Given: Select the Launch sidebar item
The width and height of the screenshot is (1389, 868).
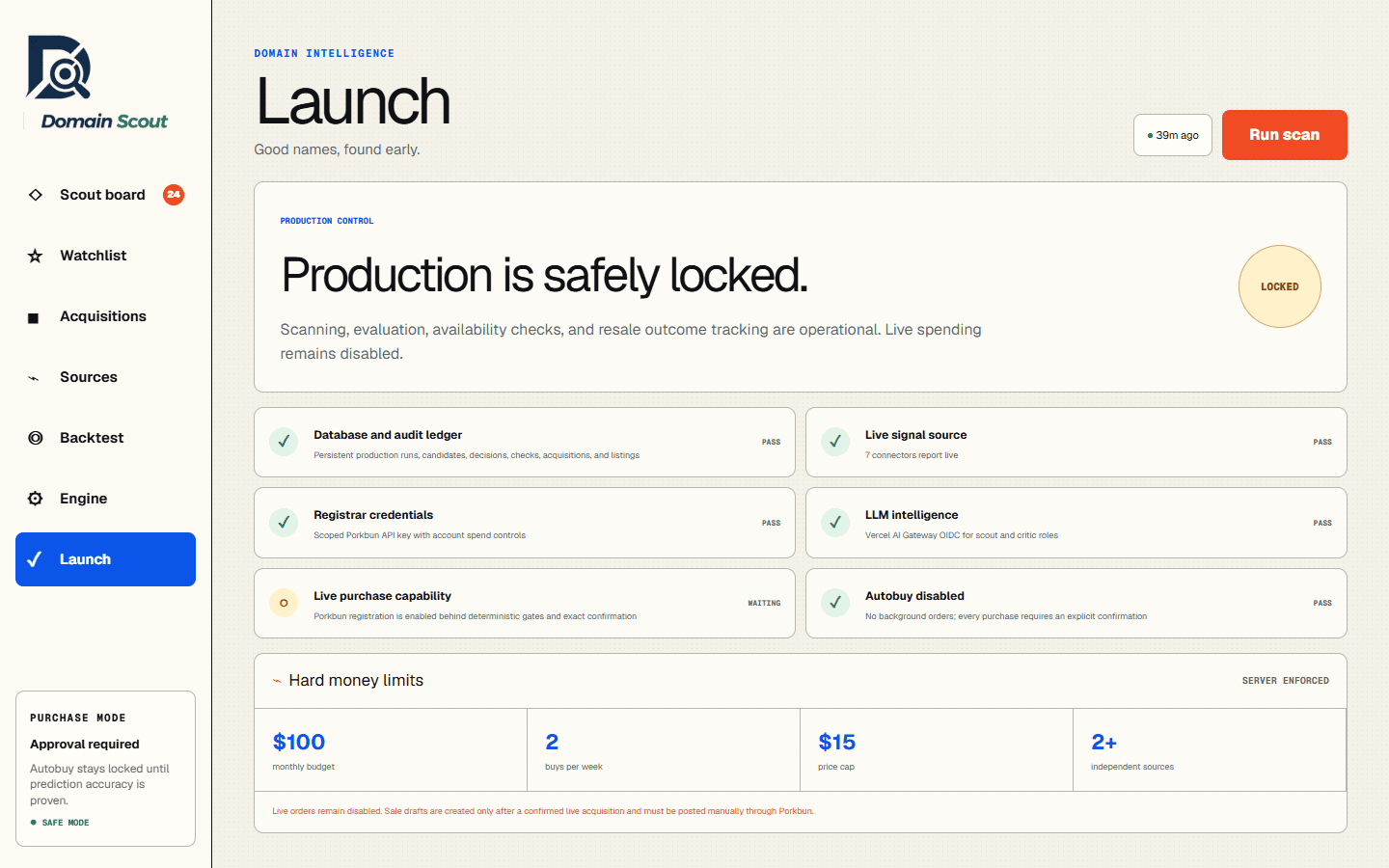Looking at the screenshot, I should point(105,559).
